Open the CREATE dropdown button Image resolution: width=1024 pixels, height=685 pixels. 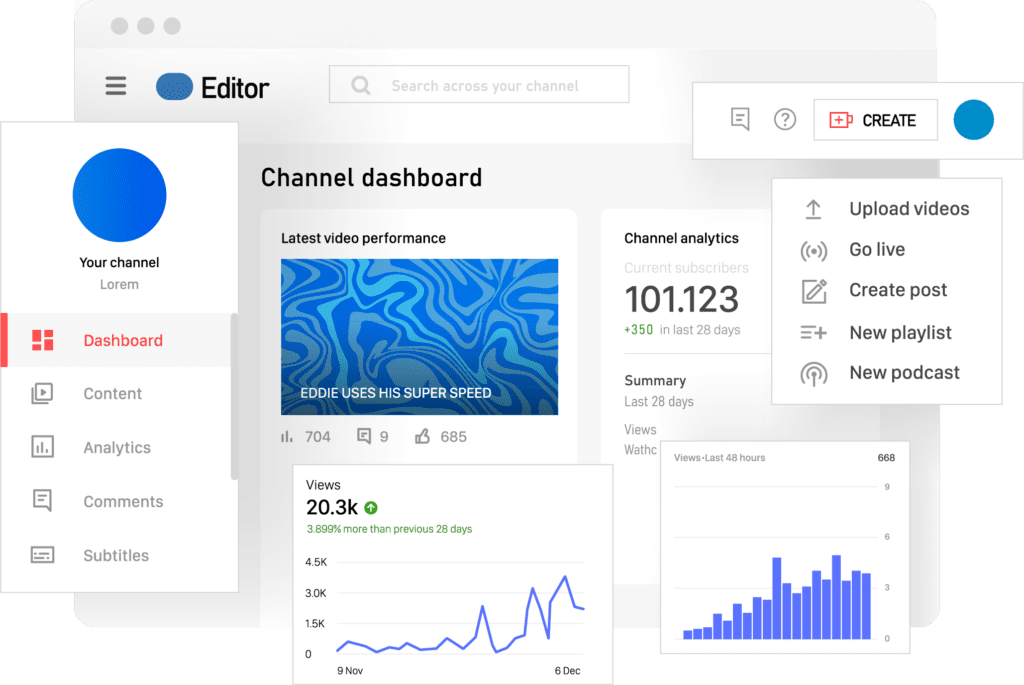coord(875,120)
